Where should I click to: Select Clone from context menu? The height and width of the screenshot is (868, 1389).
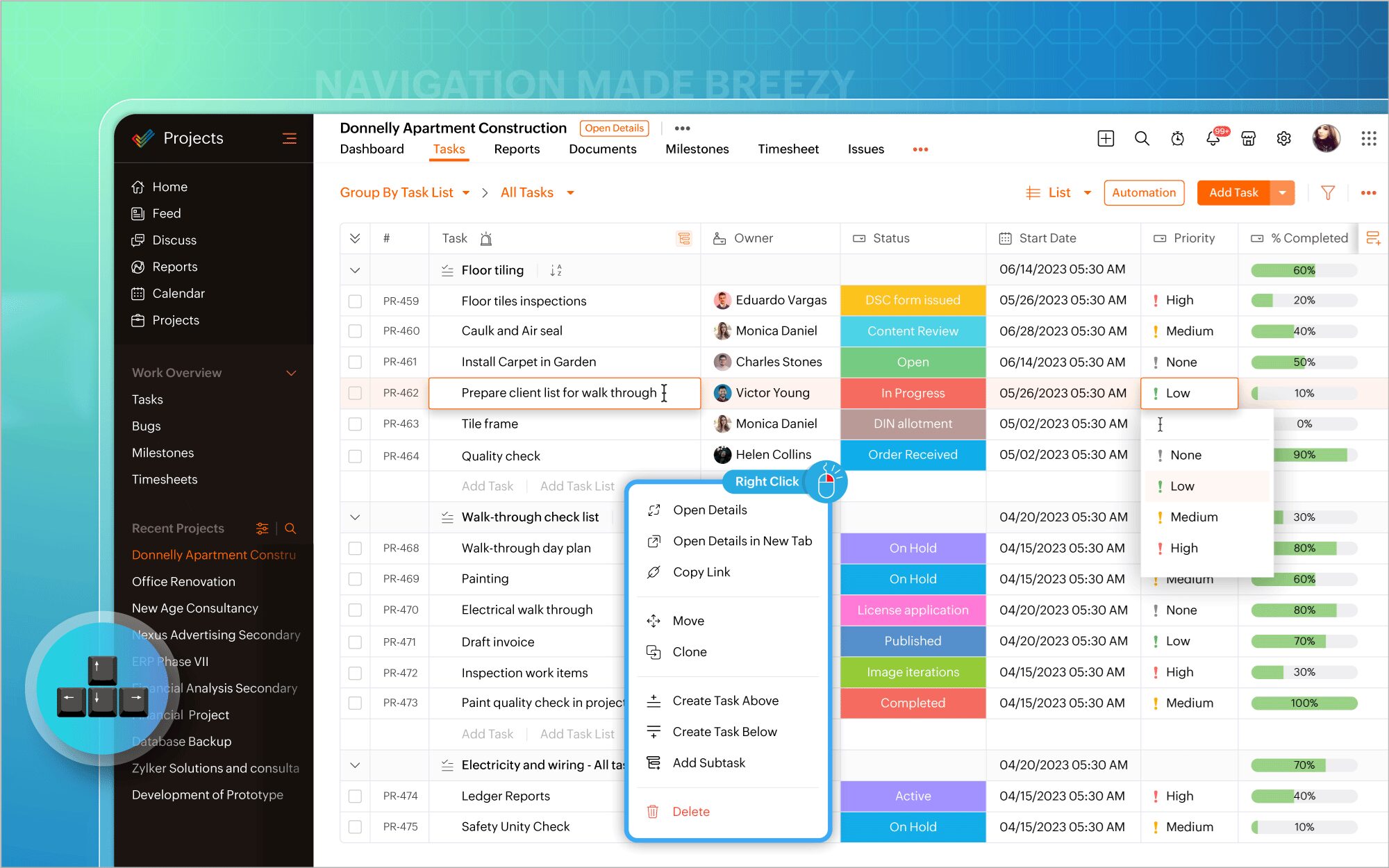690,651
